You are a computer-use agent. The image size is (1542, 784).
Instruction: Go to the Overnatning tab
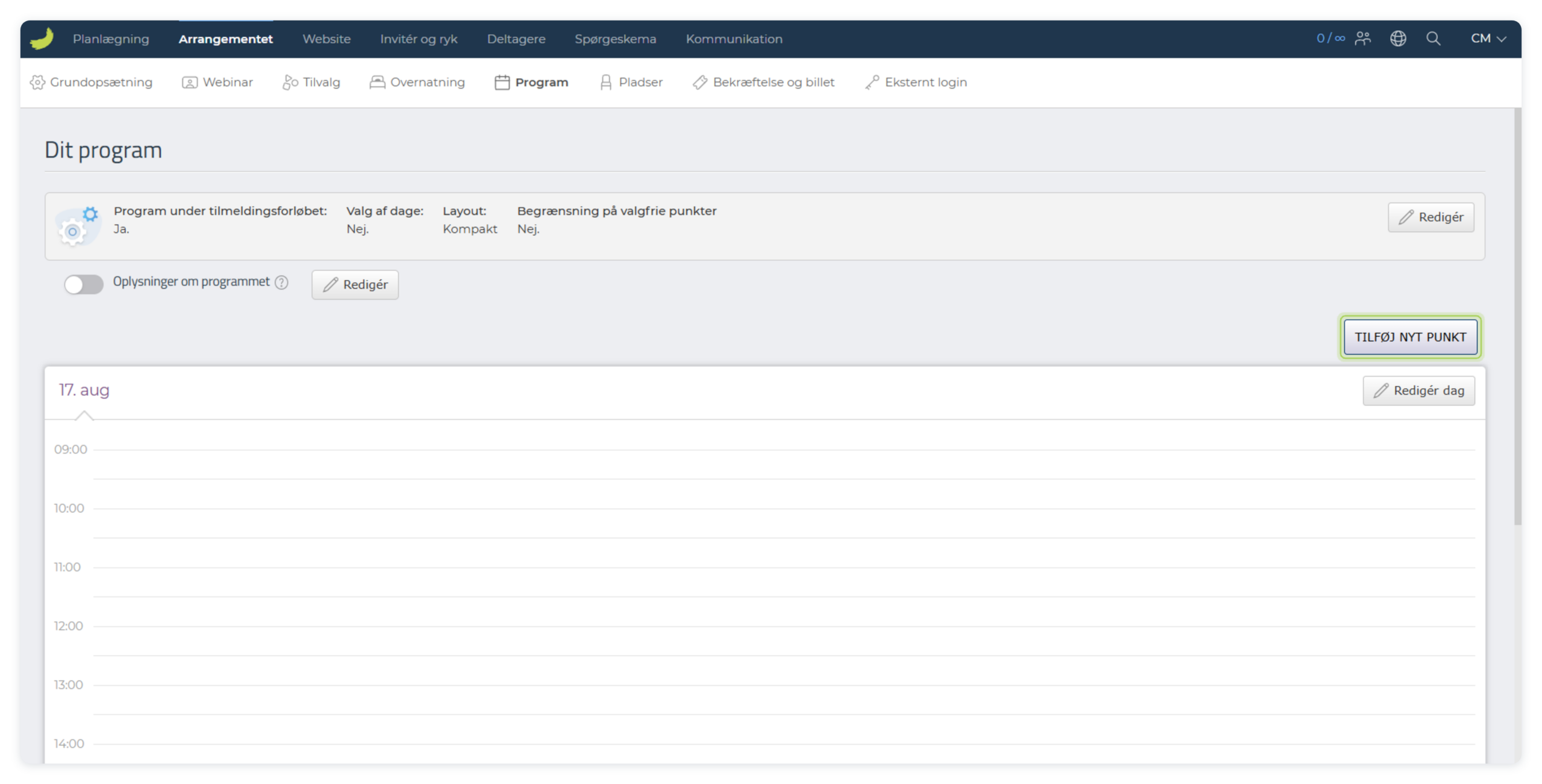tap(417, 82)
